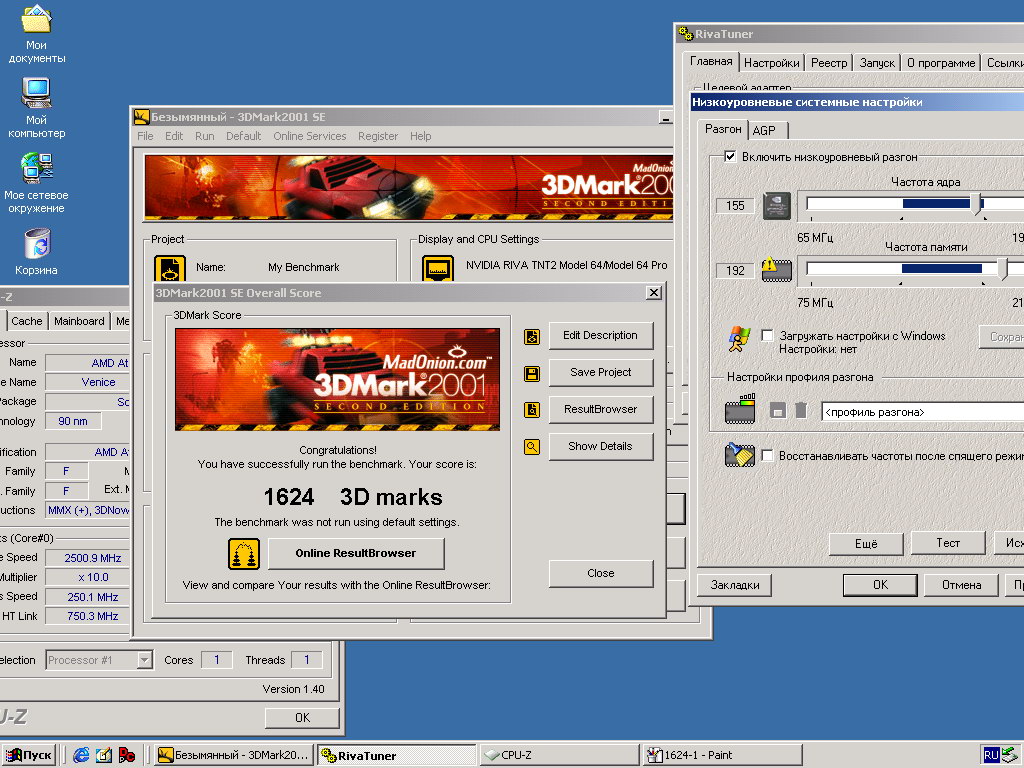
Task: Open the профиль разгона combo box
Action: [x=922, y=412]
